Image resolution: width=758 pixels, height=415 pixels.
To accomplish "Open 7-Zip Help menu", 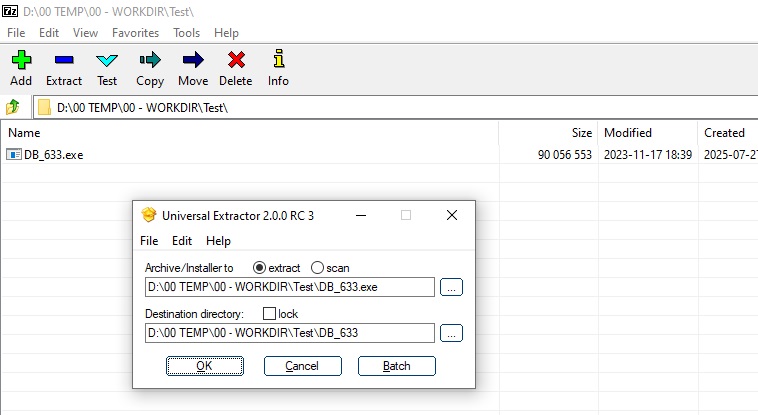I will point(226,33).
